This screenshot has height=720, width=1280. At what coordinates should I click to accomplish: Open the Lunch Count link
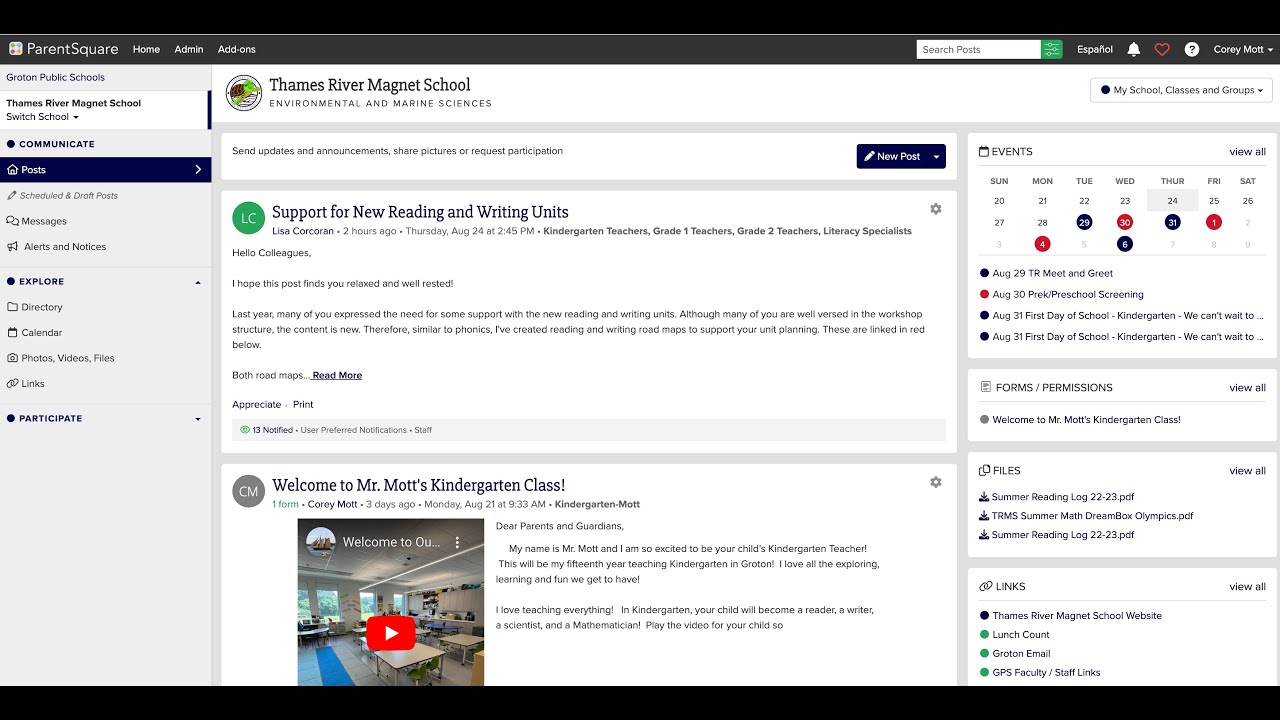(1021, 635)
